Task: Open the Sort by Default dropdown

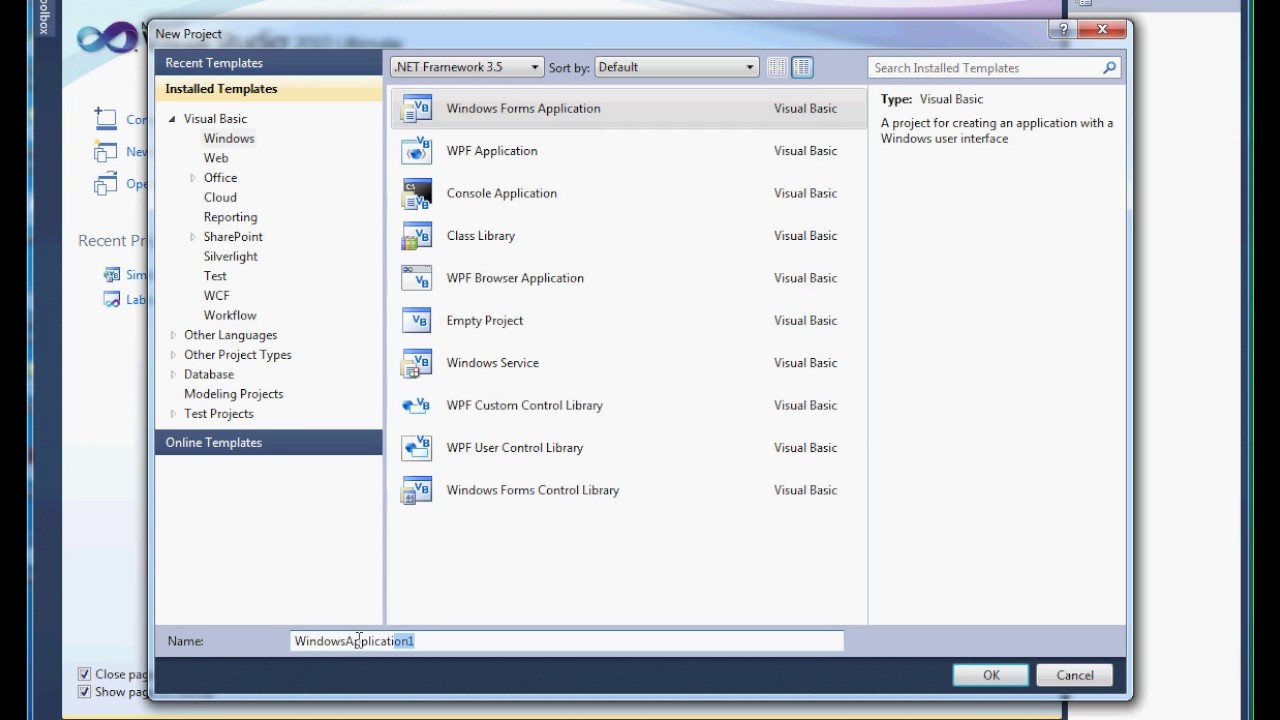Action: pyautogui.click(x=676, y=67)
